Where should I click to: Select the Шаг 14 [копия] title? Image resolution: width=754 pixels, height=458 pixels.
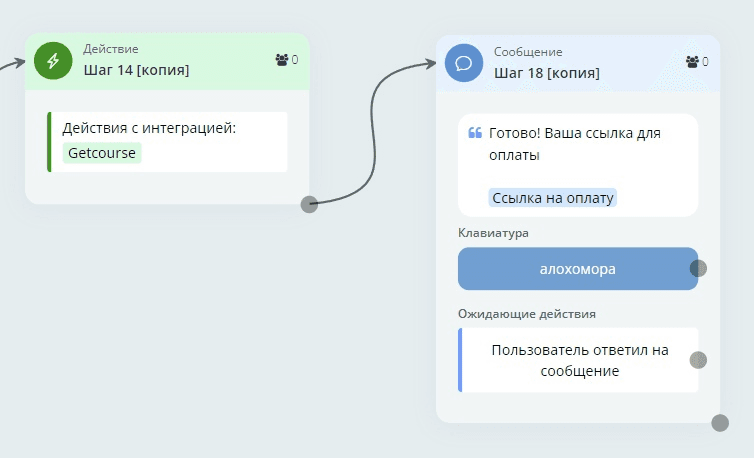pos(136,70)
